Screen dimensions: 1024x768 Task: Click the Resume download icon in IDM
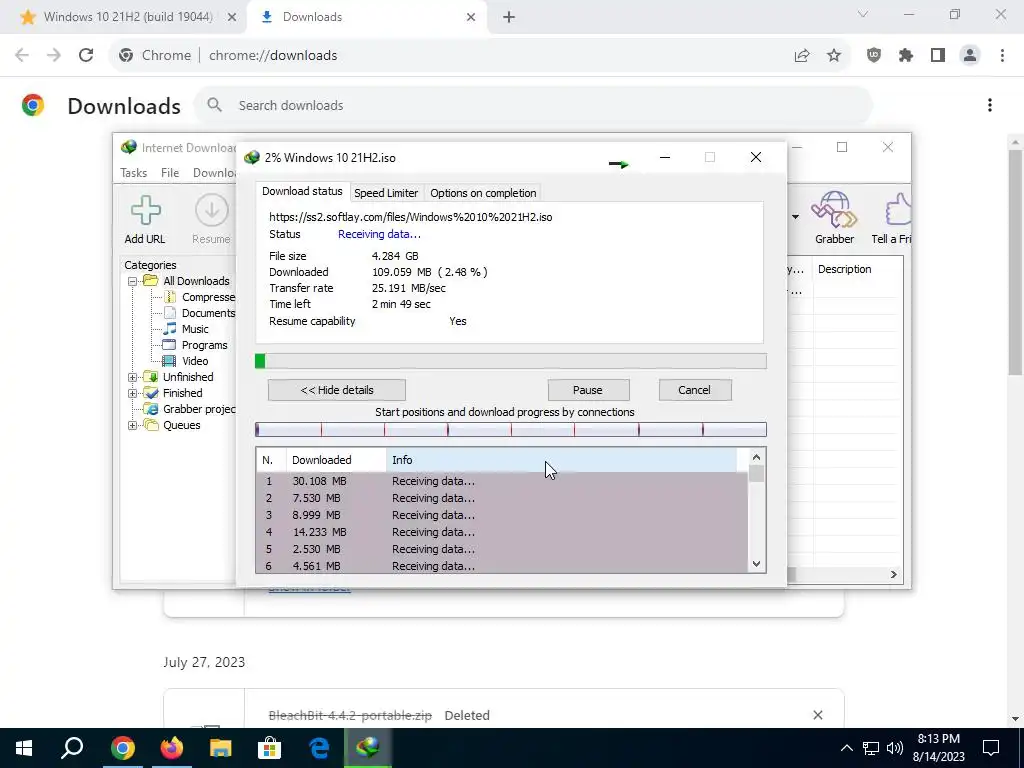[211, 210]
